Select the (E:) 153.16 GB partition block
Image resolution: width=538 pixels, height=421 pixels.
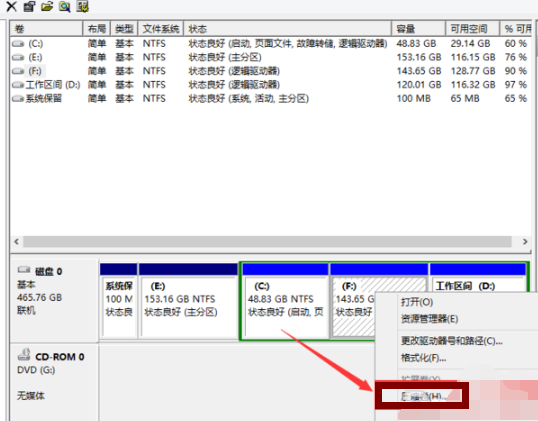[188, 301]
